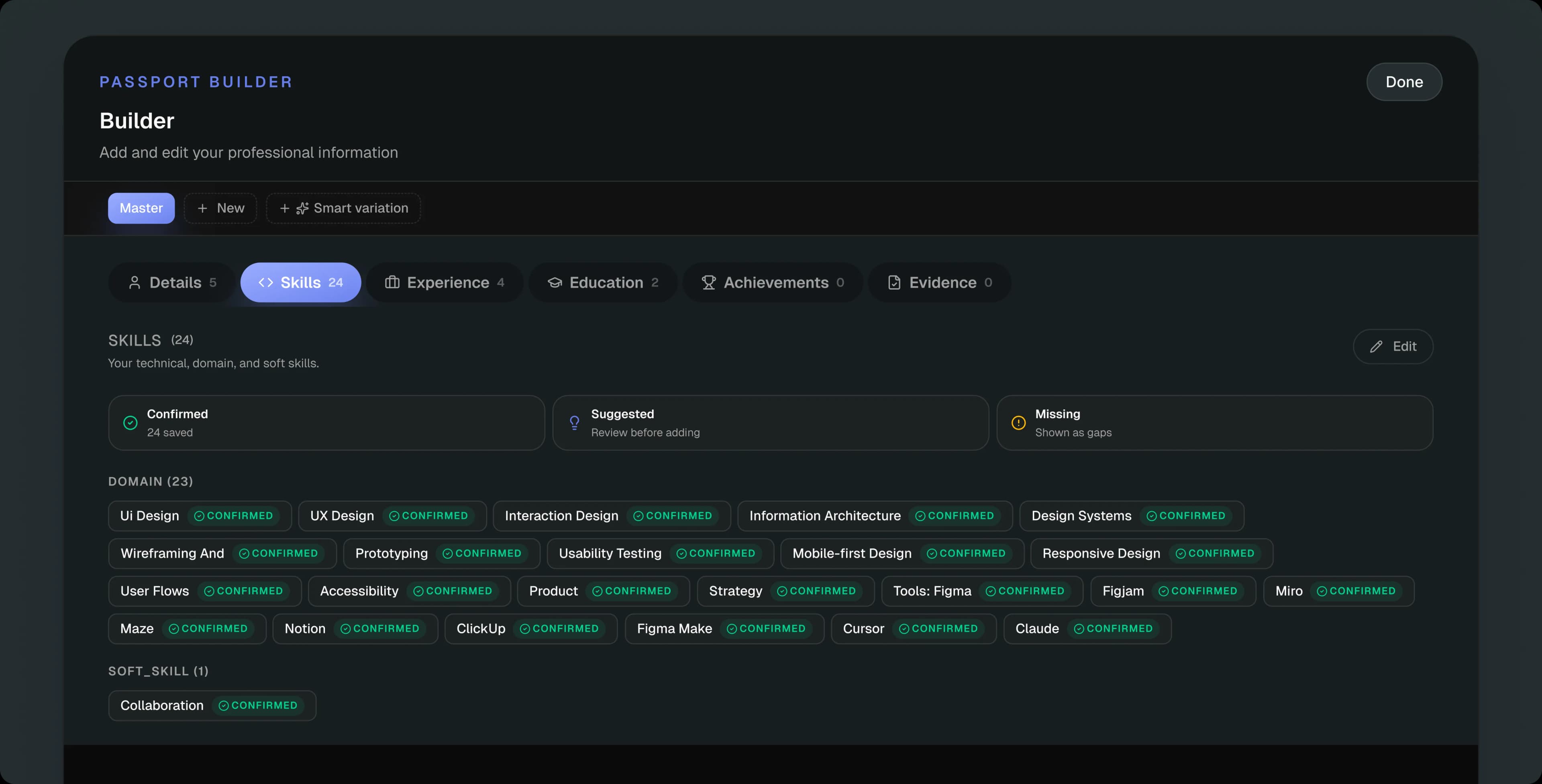Create a New variation
The width and height of the screenshot is (1542, 784).
click(x=220, y=208)
